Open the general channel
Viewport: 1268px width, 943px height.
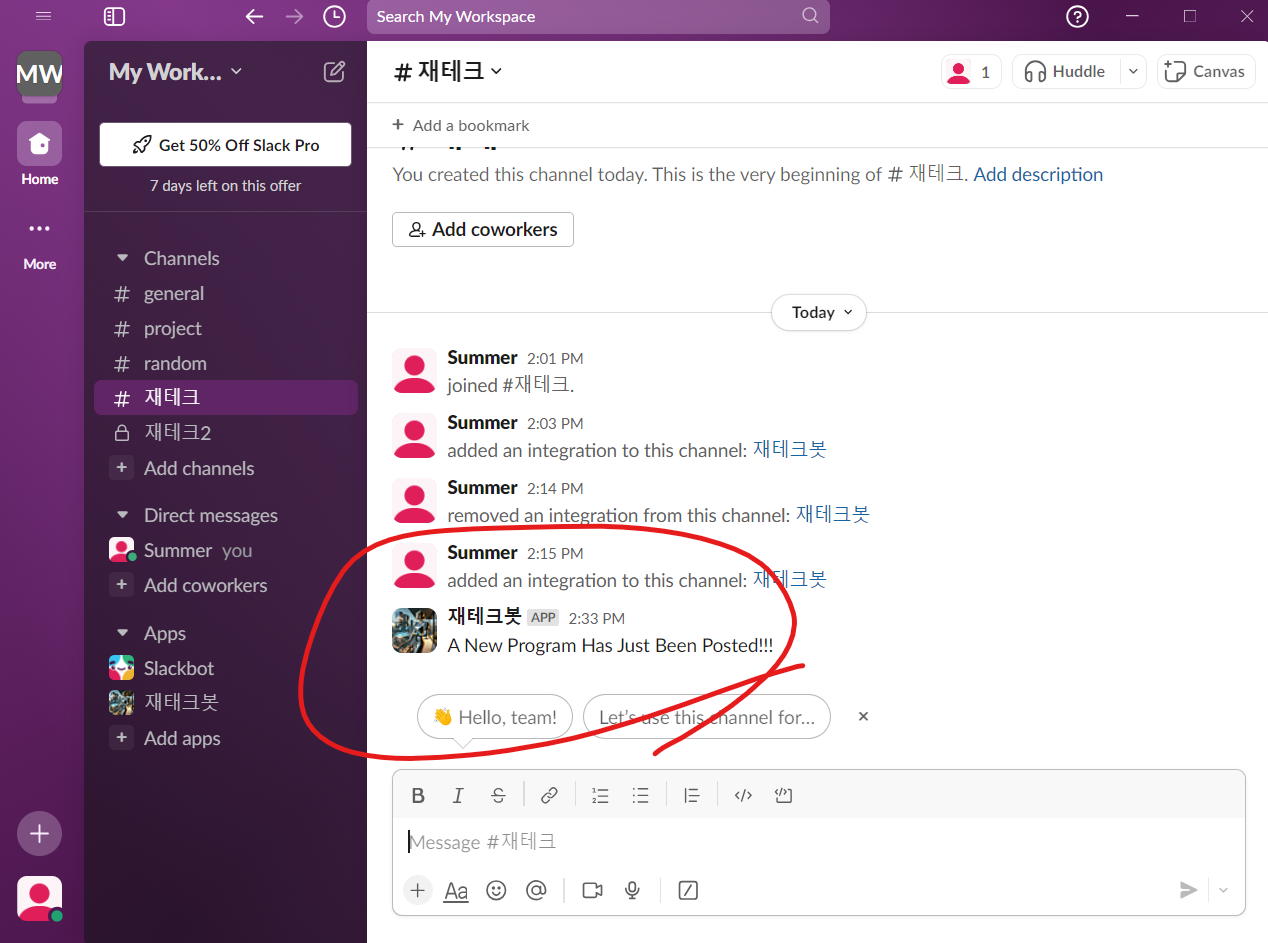pos(226,293)
